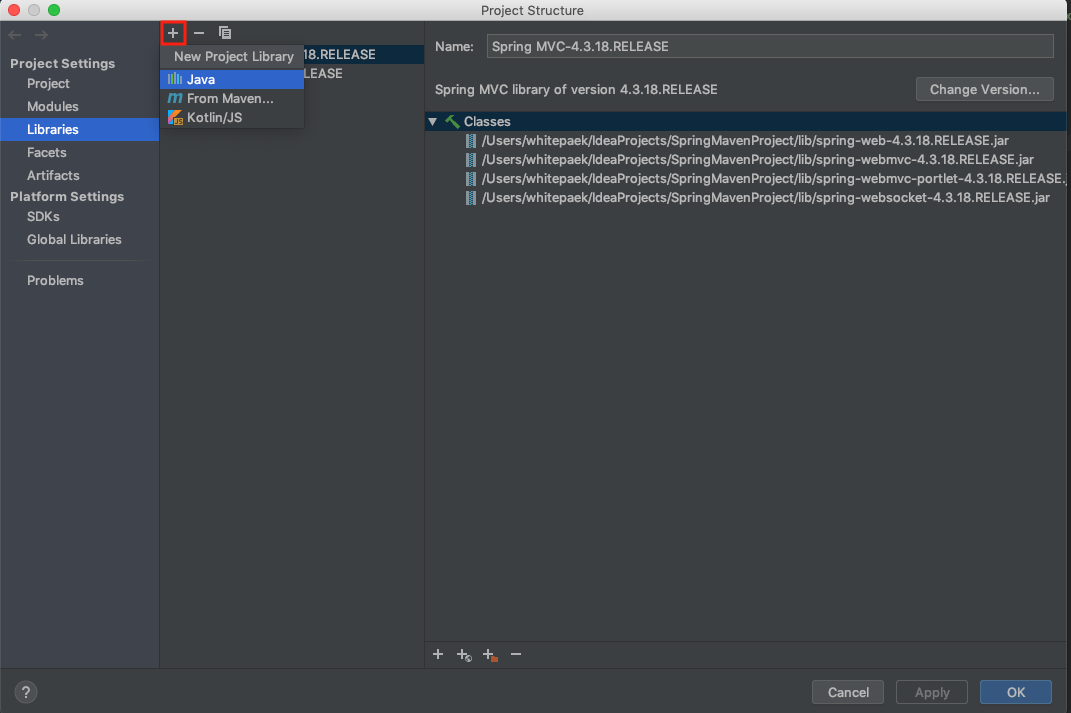Open Problems page in sidebar

[x=55, y=281]
